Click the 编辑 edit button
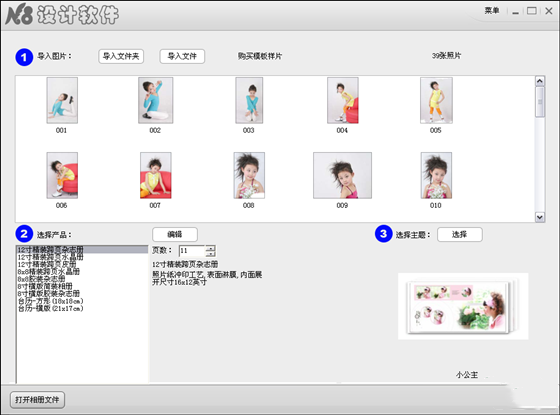The width and height of the screenshot is (560, 415). pos(175,234)
